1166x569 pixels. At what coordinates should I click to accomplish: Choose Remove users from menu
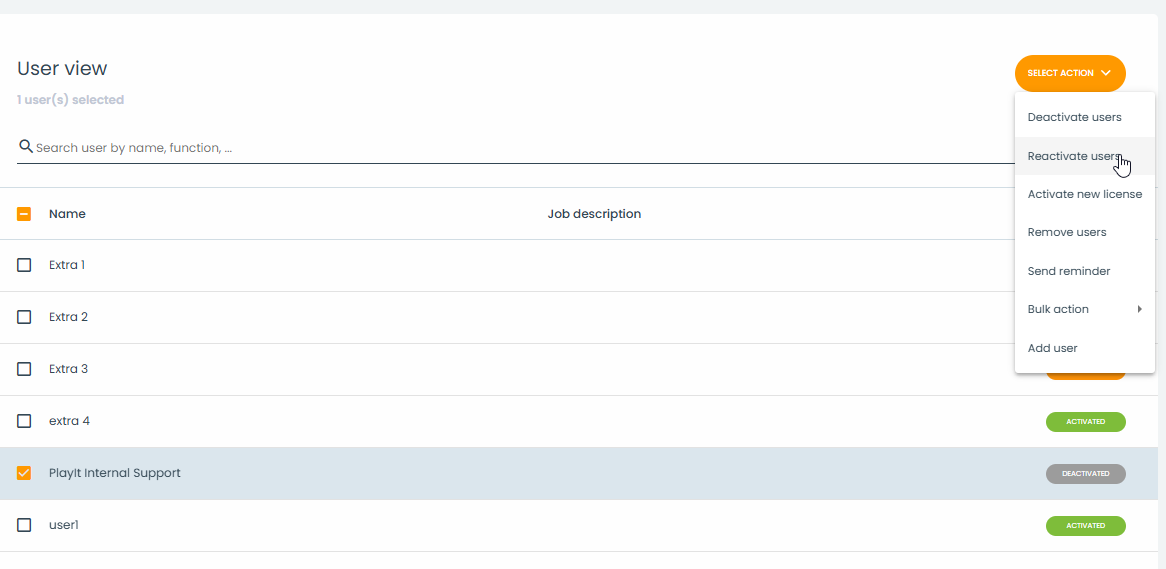point(1067,232)
